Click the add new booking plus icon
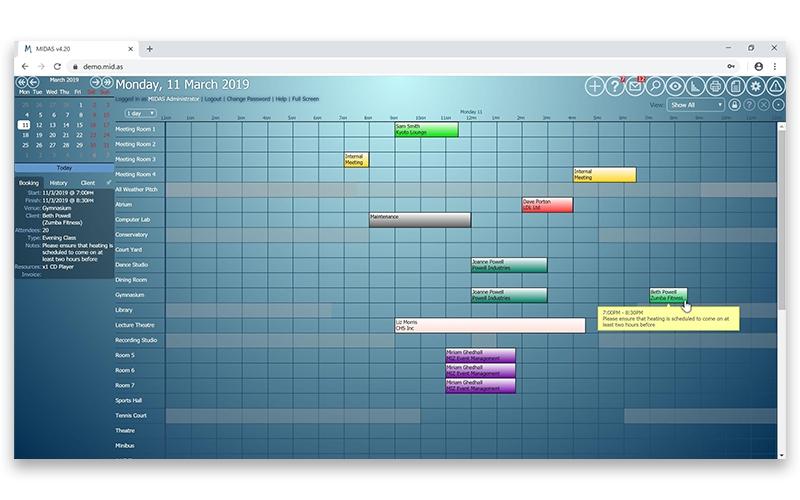This screenshot has height=500, width=800. (594, 86)
